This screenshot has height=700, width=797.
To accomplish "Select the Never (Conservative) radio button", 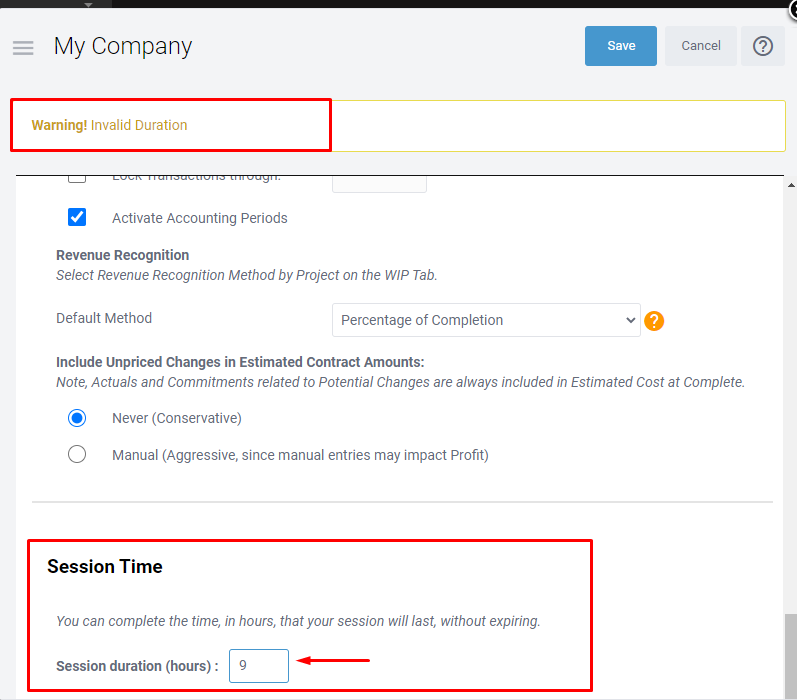I will point(77,418).
